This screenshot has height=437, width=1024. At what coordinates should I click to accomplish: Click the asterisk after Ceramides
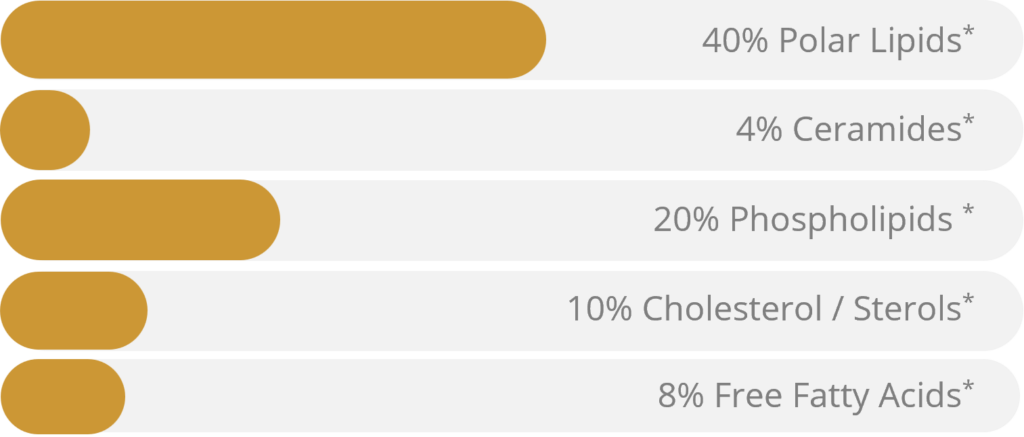968,123
